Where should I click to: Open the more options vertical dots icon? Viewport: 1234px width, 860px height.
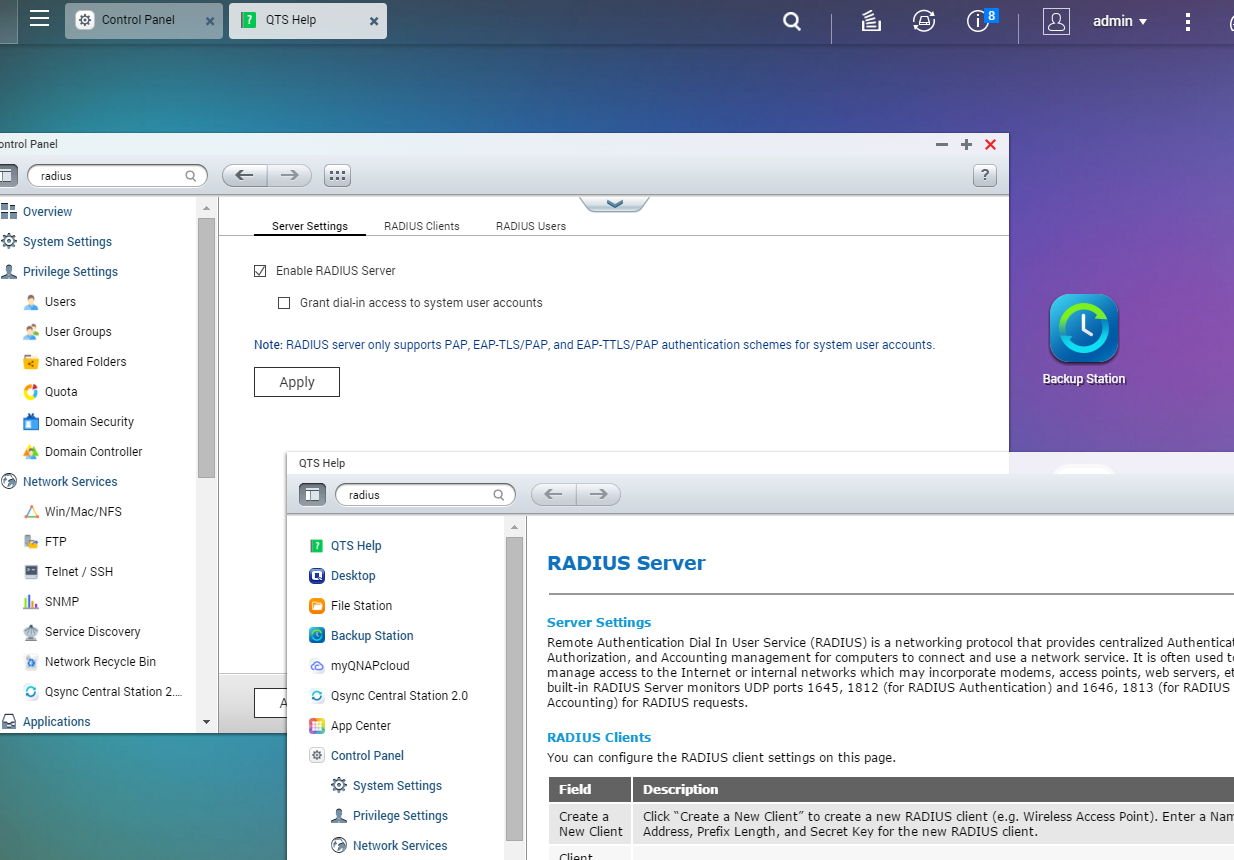1187,21
